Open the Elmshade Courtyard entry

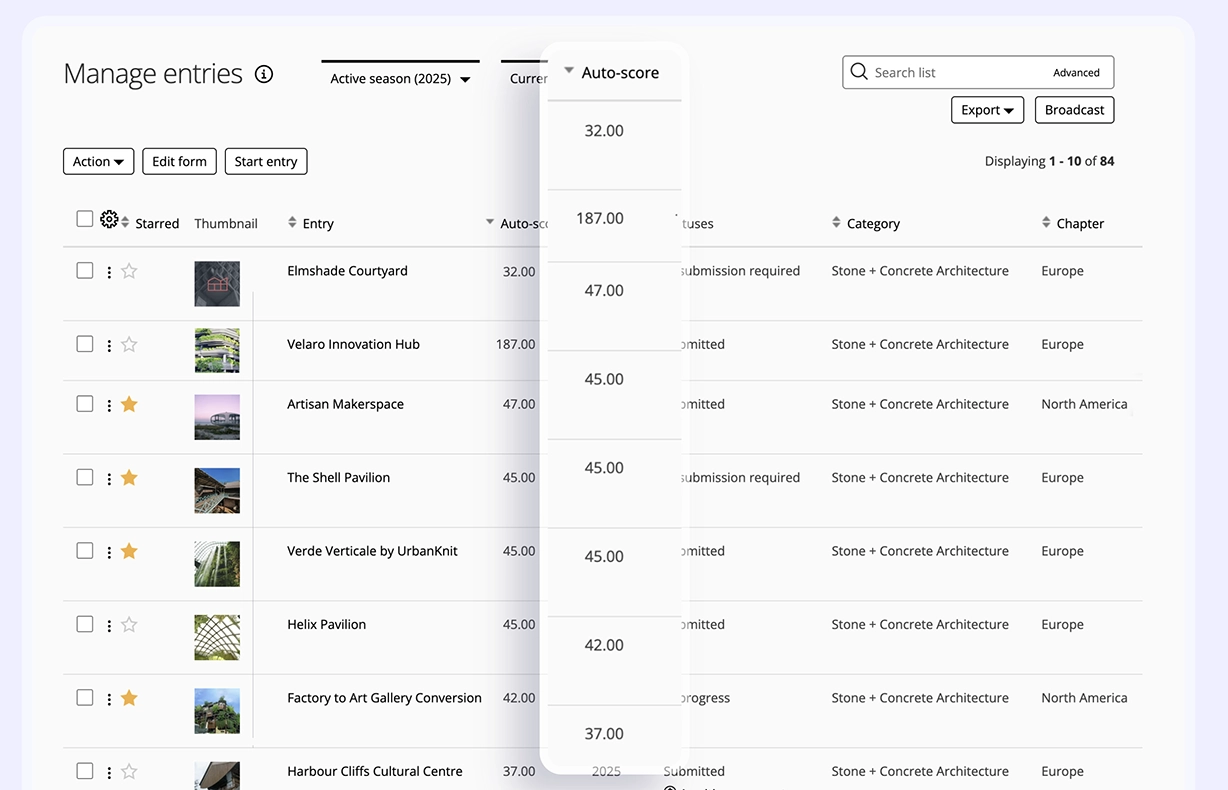tap(347, 271)
